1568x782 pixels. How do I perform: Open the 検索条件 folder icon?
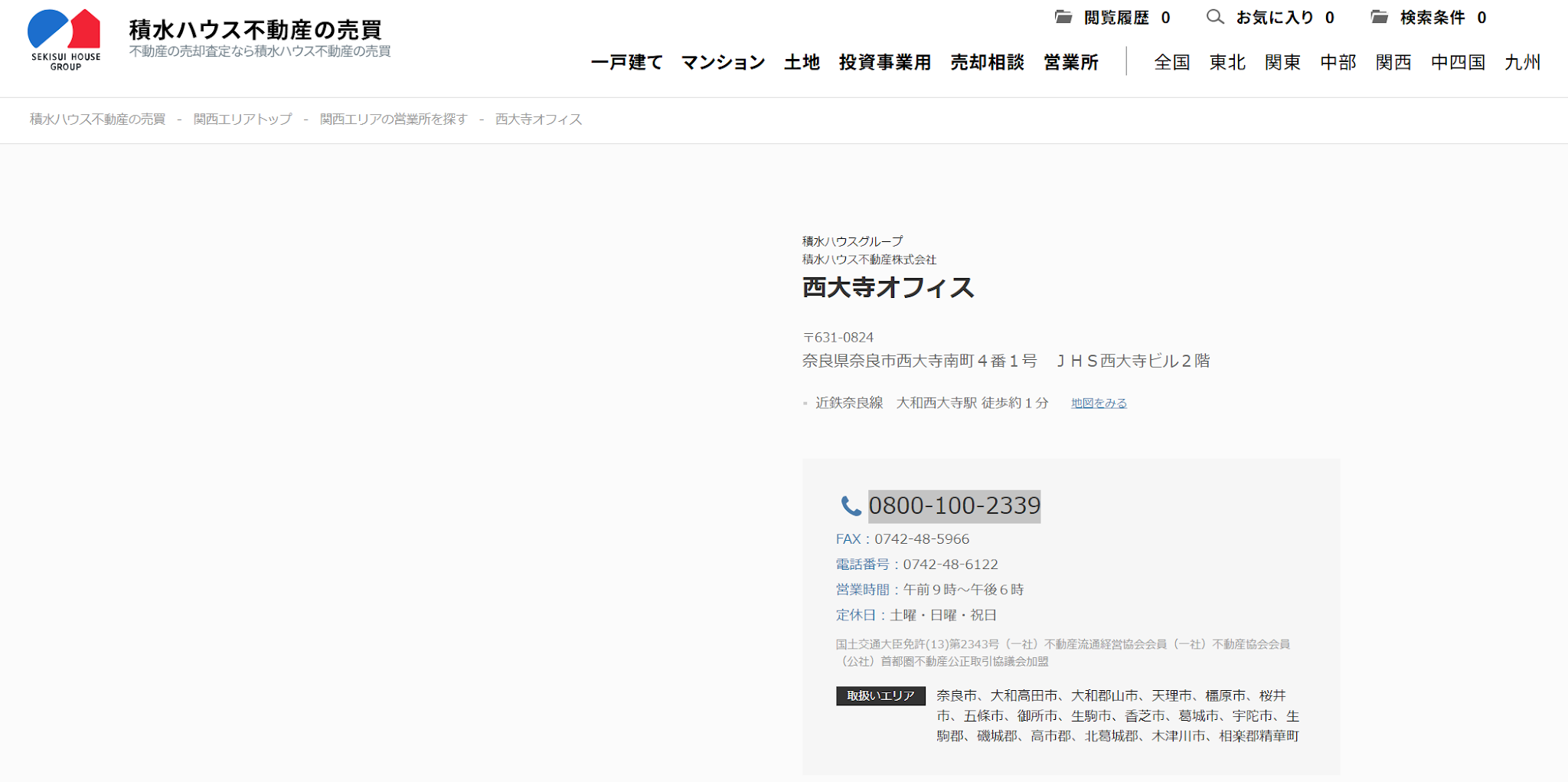coord(1380,17)
